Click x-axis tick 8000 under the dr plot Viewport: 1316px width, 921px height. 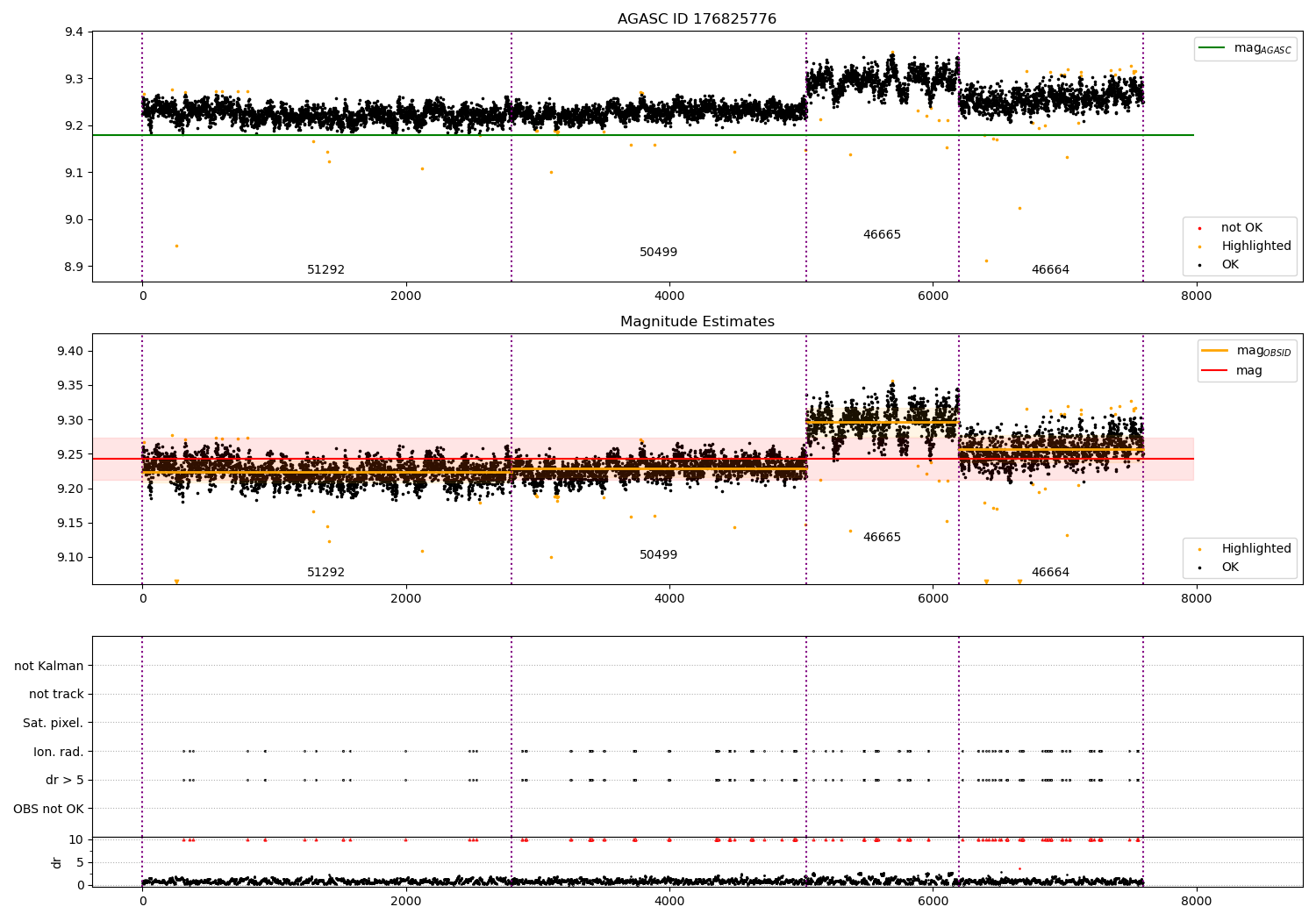[x=1197, y=901]
